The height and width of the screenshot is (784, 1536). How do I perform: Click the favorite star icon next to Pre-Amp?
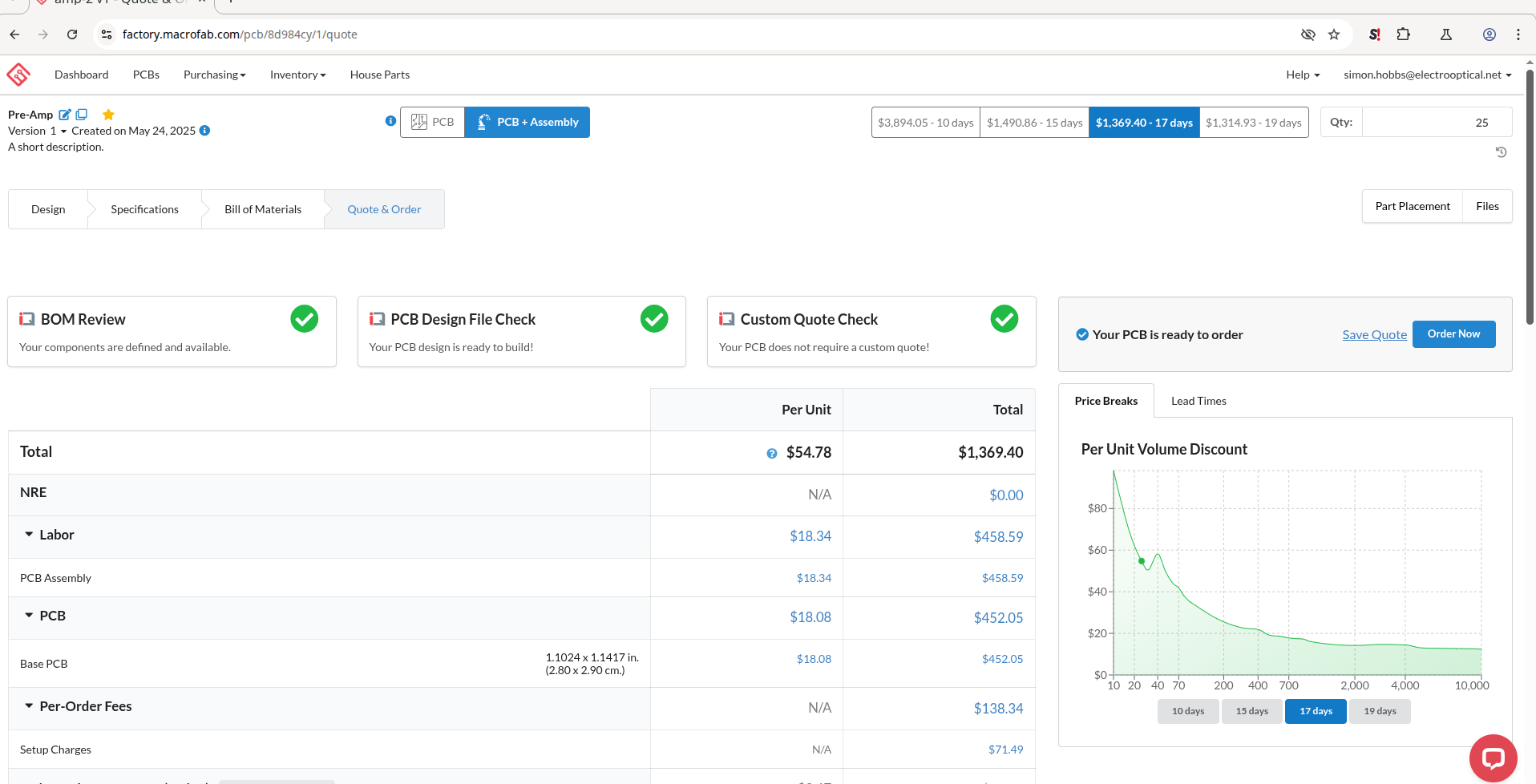tap(109, 115)
